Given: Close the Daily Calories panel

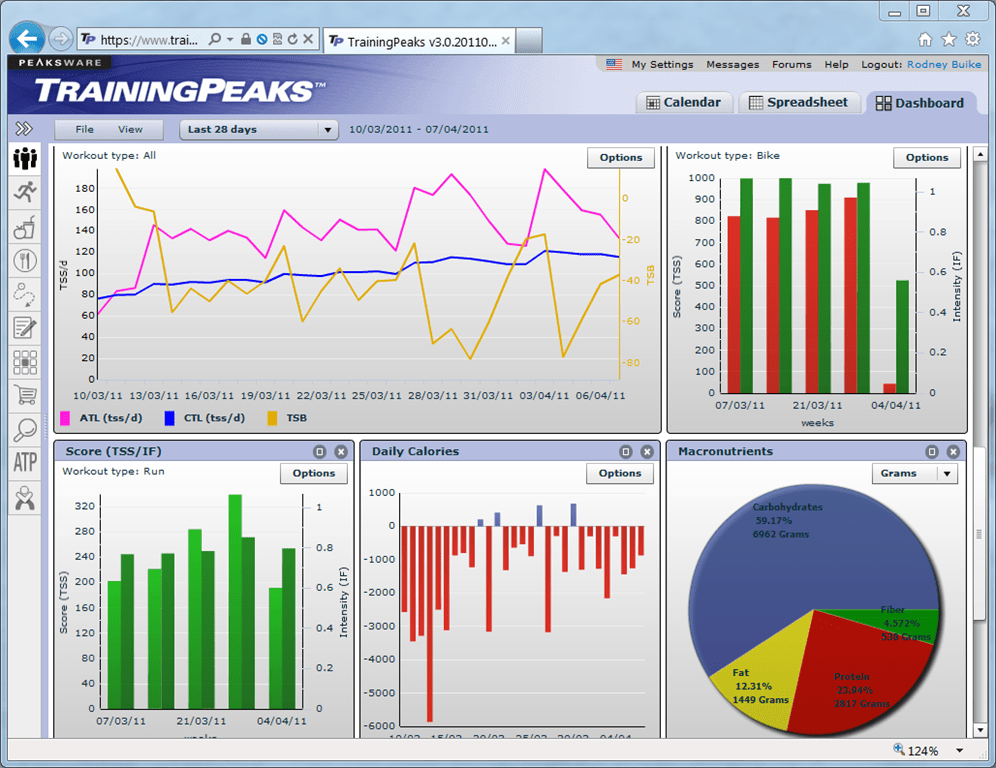Looking at the screenshot, I should (647, 452).
